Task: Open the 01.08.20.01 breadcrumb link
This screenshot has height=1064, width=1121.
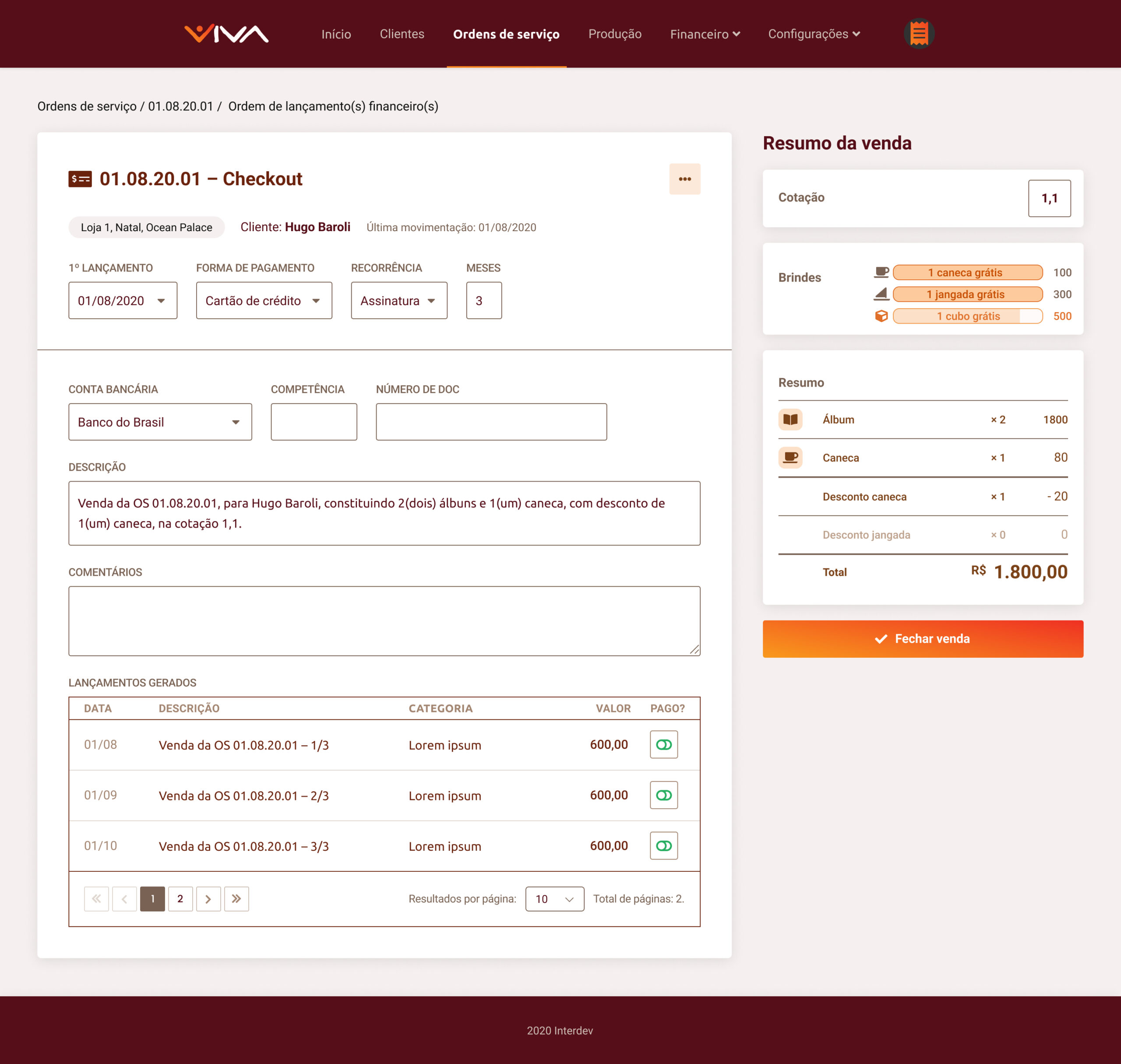Action: [x=180, y=107]
